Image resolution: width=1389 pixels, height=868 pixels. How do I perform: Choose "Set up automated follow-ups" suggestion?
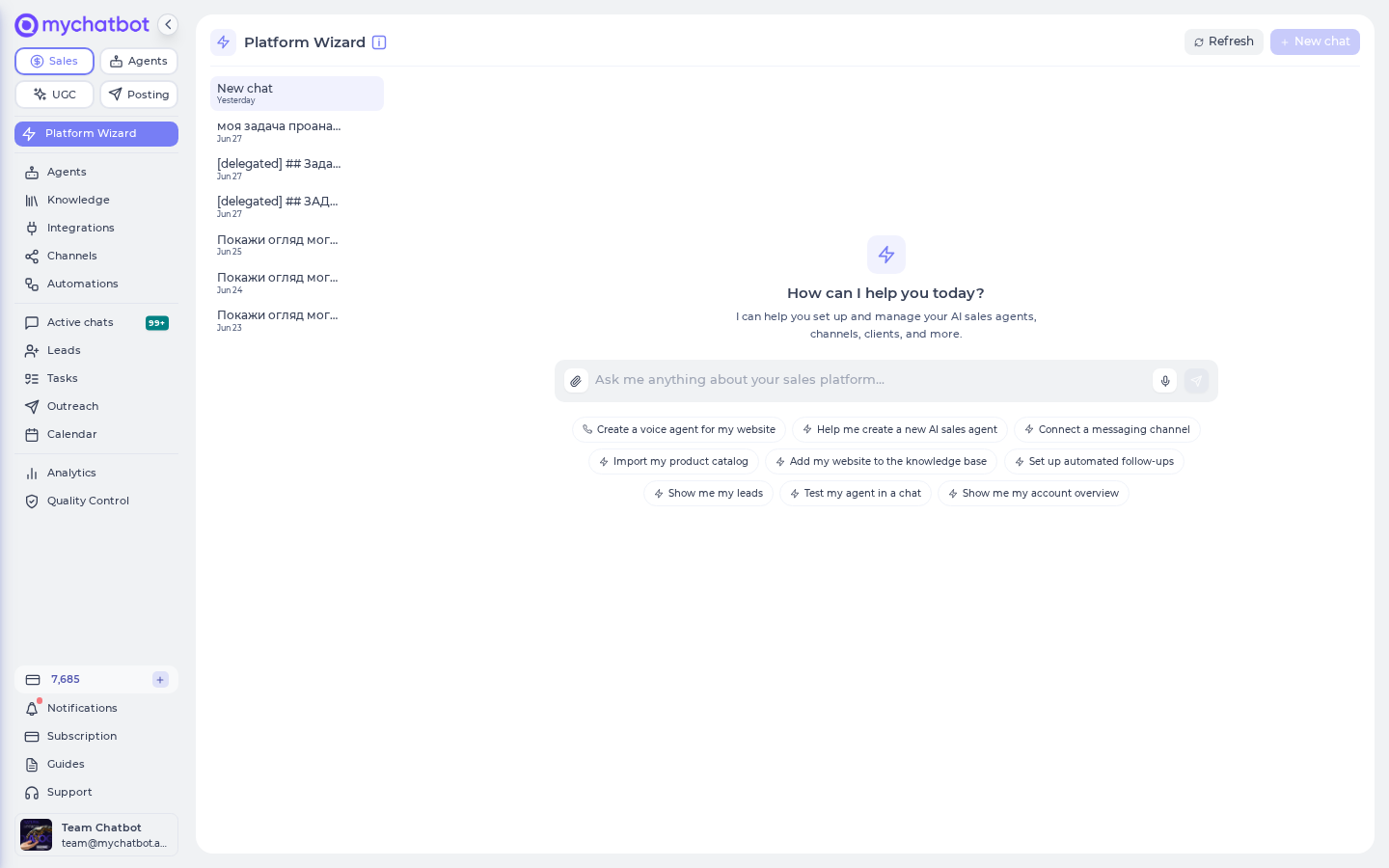(1094, 462)
